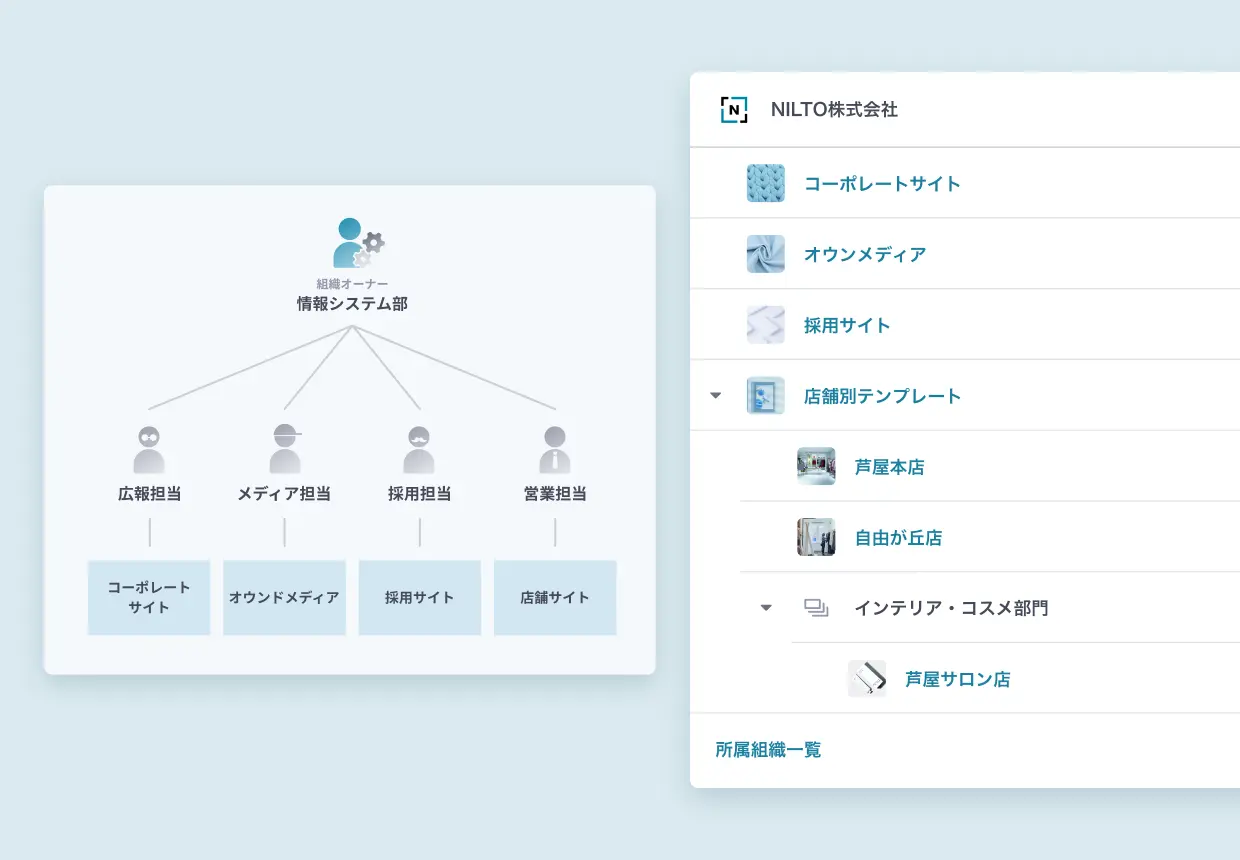Click the 採用担当 person icon with mustache
This screenshot has width=1240, height=860.
tap(420, 450)
